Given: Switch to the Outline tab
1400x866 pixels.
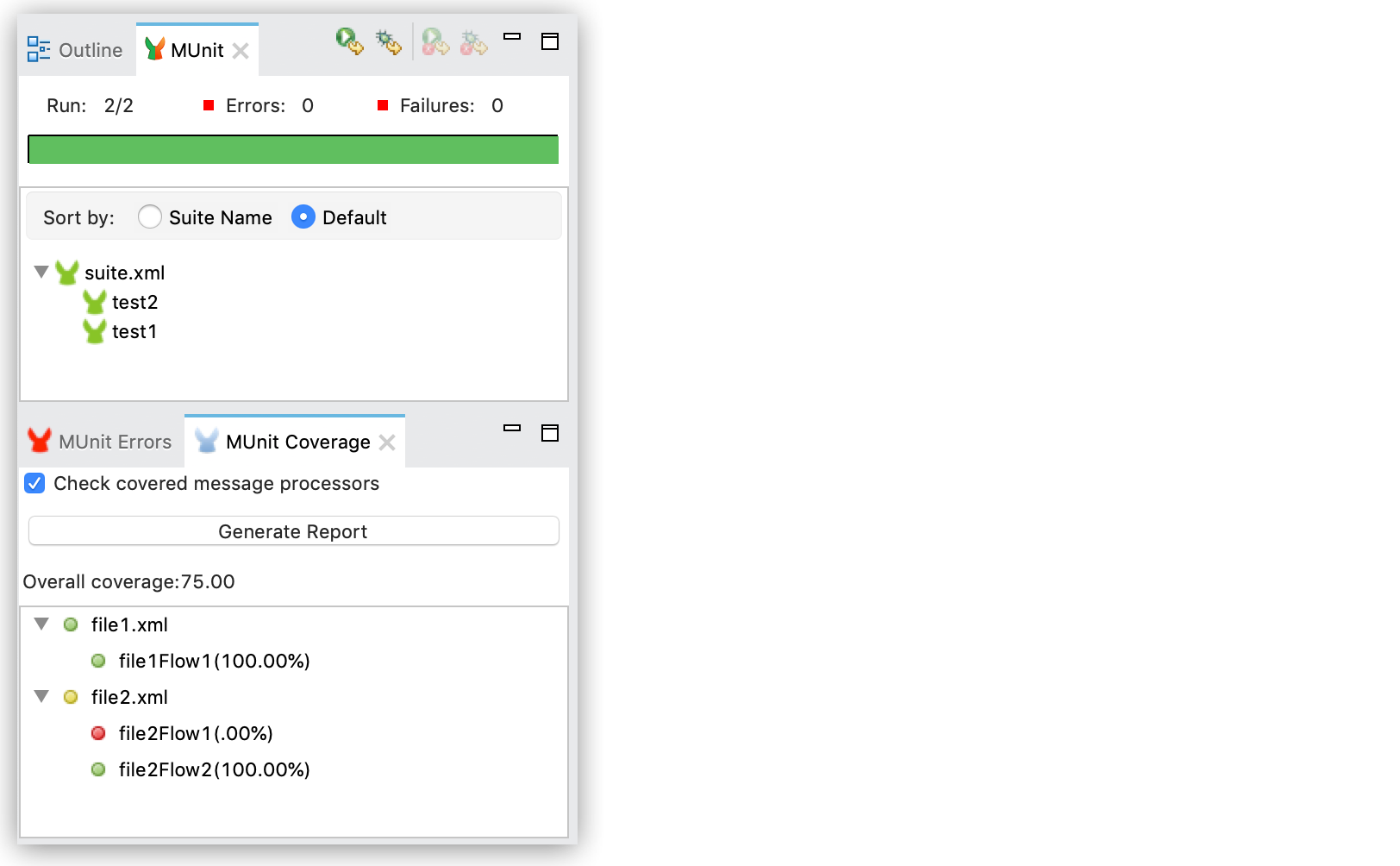Looking at the screenshot, I should [76, 50].
